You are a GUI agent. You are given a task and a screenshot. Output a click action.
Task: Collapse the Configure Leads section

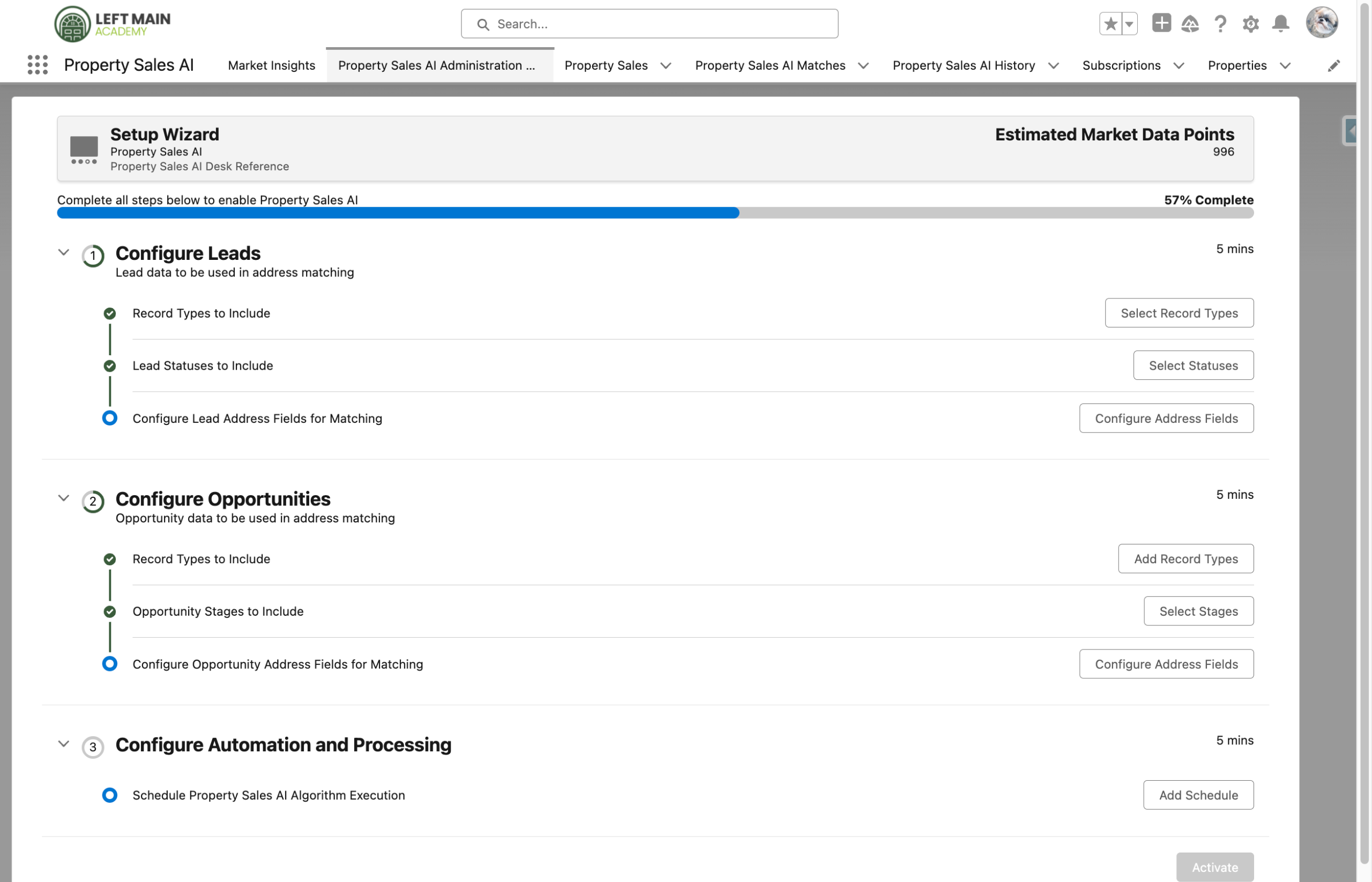coord(64,252)
